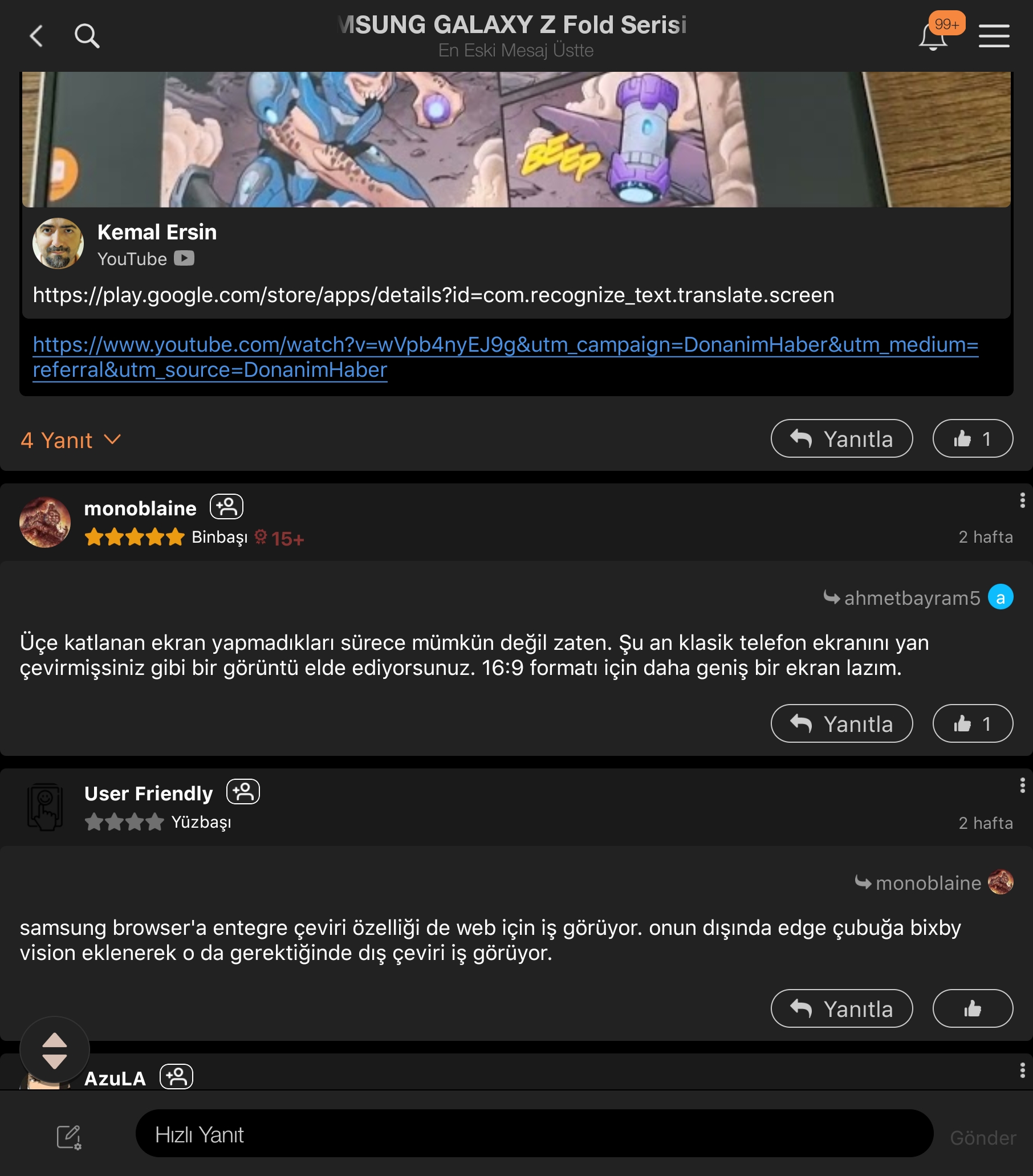Expand the 4 Yanıt replies

point(71,440)
